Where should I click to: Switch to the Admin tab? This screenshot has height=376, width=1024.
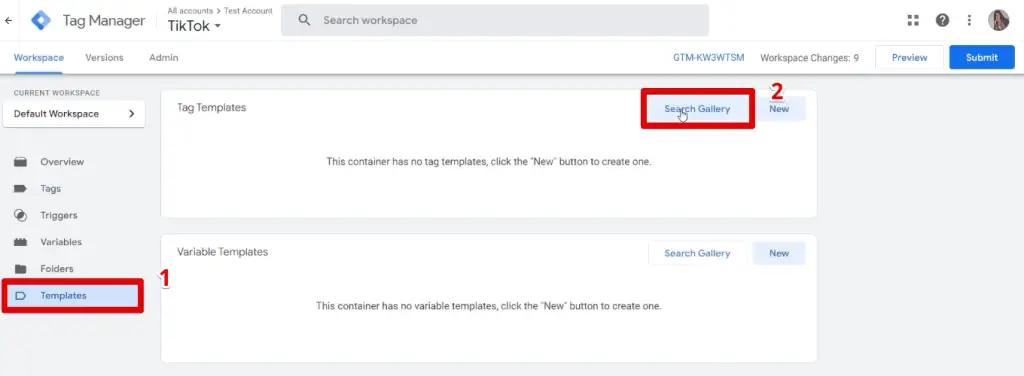[163, 57]
